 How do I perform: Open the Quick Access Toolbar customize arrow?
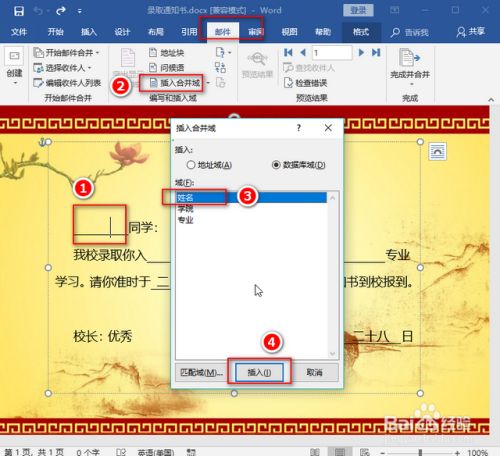coord(80,11)
